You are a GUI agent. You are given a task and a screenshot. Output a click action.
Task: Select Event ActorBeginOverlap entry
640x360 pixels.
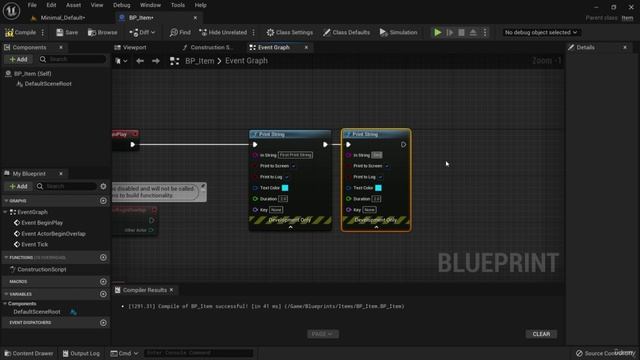(x=53, y=234)
